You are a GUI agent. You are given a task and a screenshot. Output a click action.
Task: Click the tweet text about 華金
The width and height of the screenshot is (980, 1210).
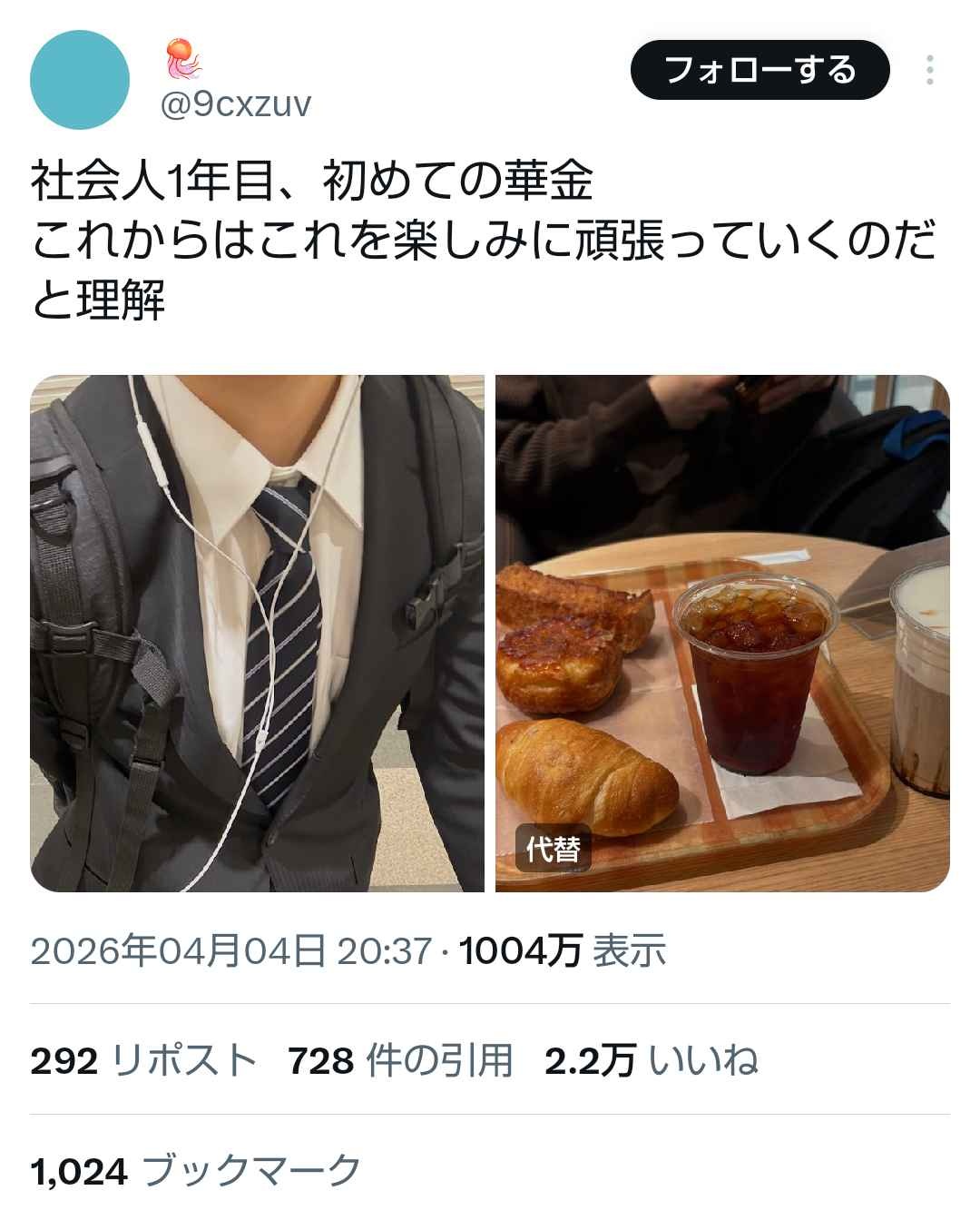pyautogui.click(x=484, y=241)
